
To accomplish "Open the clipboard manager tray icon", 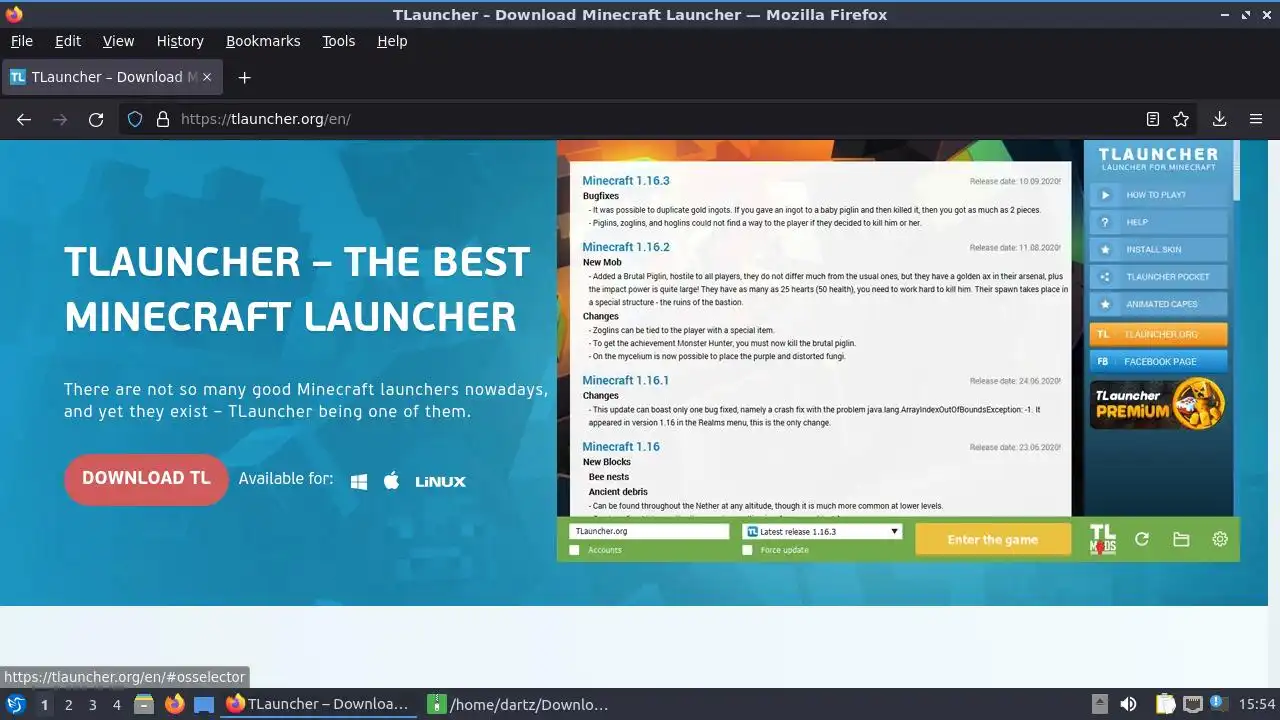I will click(1165, 704).
